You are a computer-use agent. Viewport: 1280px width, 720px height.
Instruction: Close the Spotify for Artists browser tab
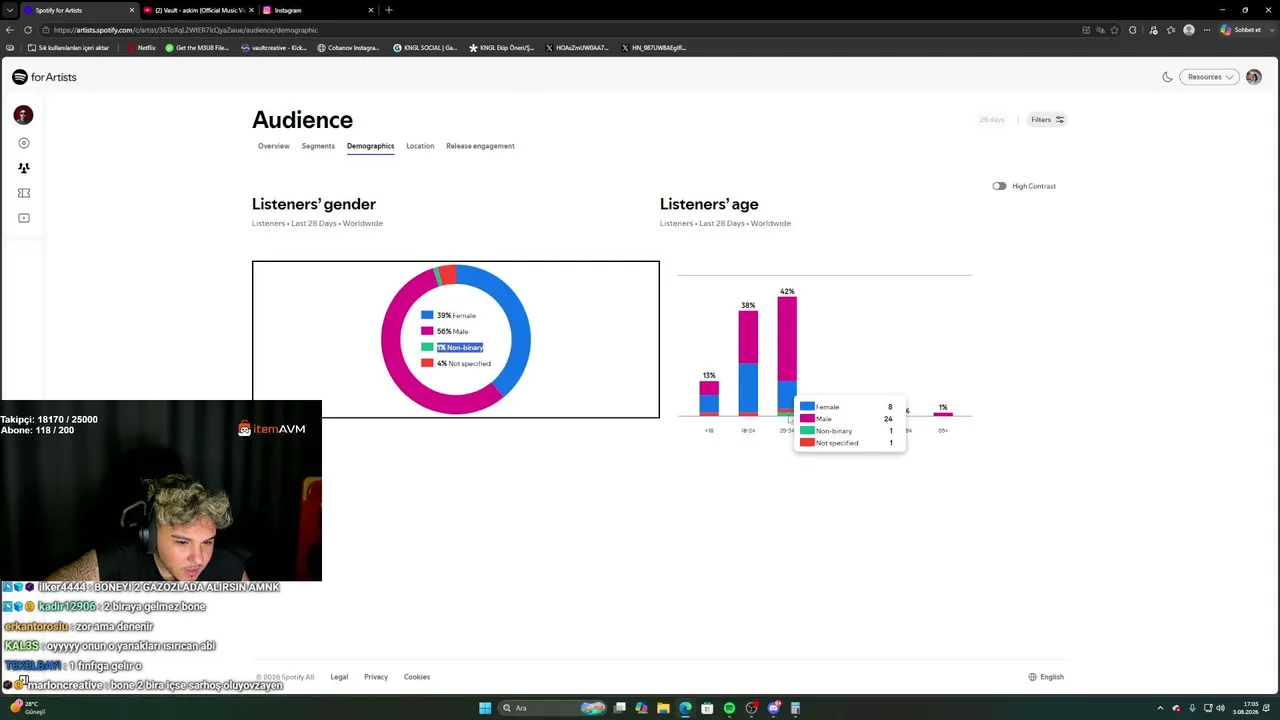click(131, 10)
